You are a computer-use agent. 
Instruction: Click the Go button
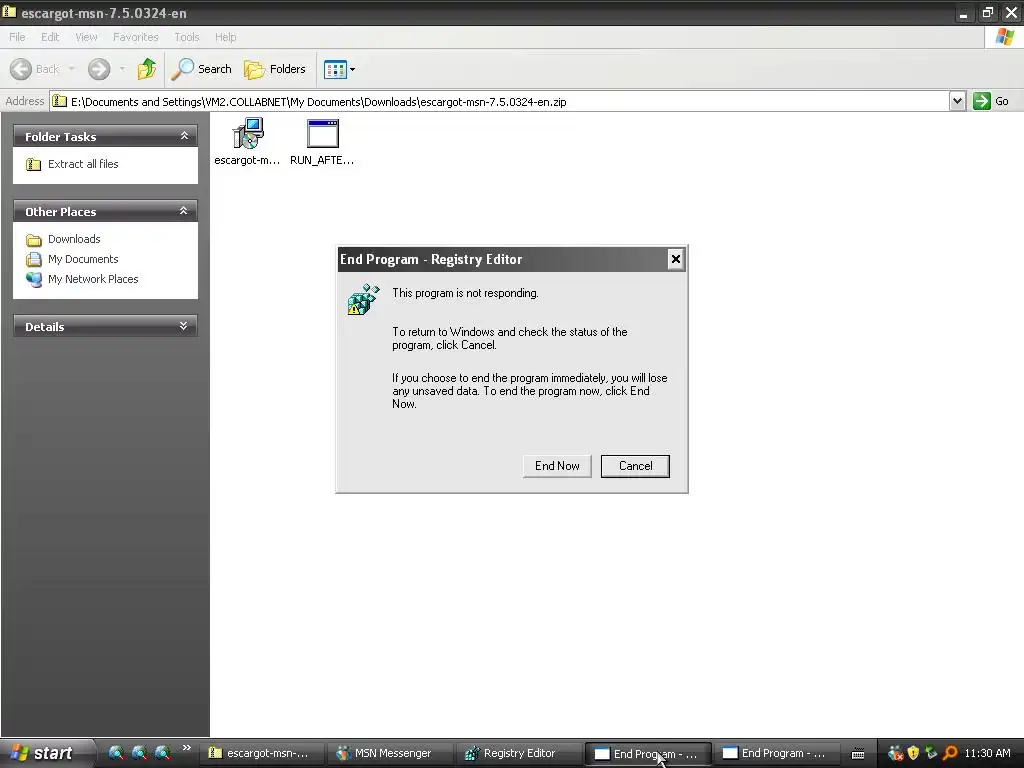pos(991,101)
